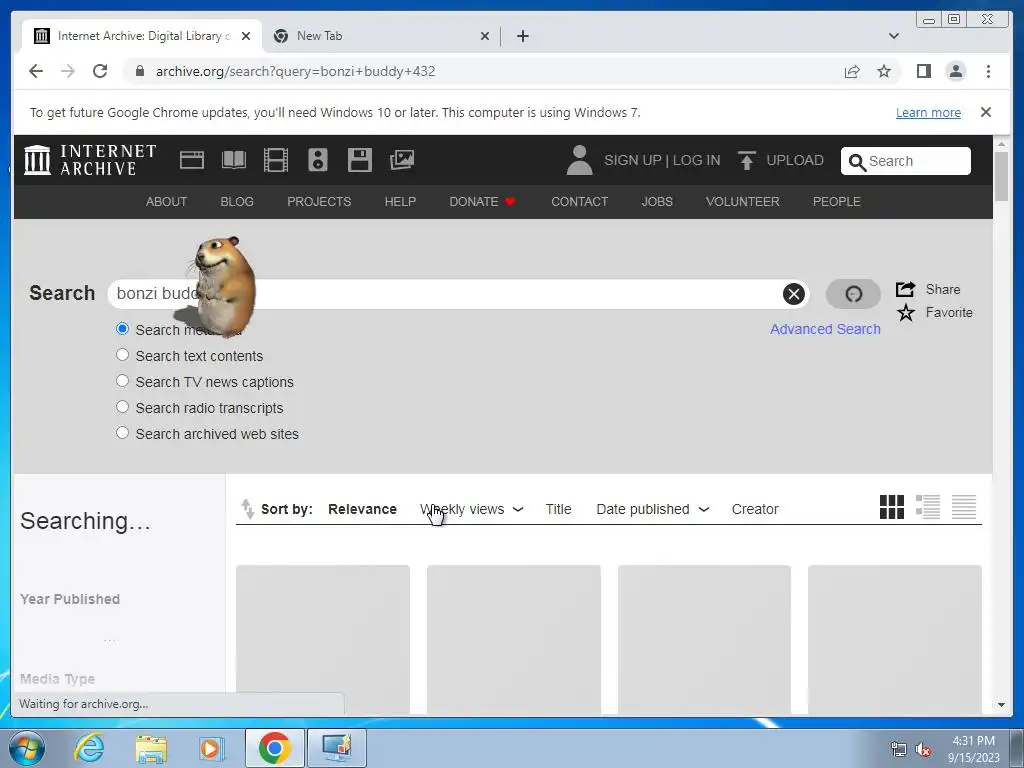Open the BLOG menu item
Image resolution: width=1024 pixels, height=768 pixels.
[x=237, y=202]
